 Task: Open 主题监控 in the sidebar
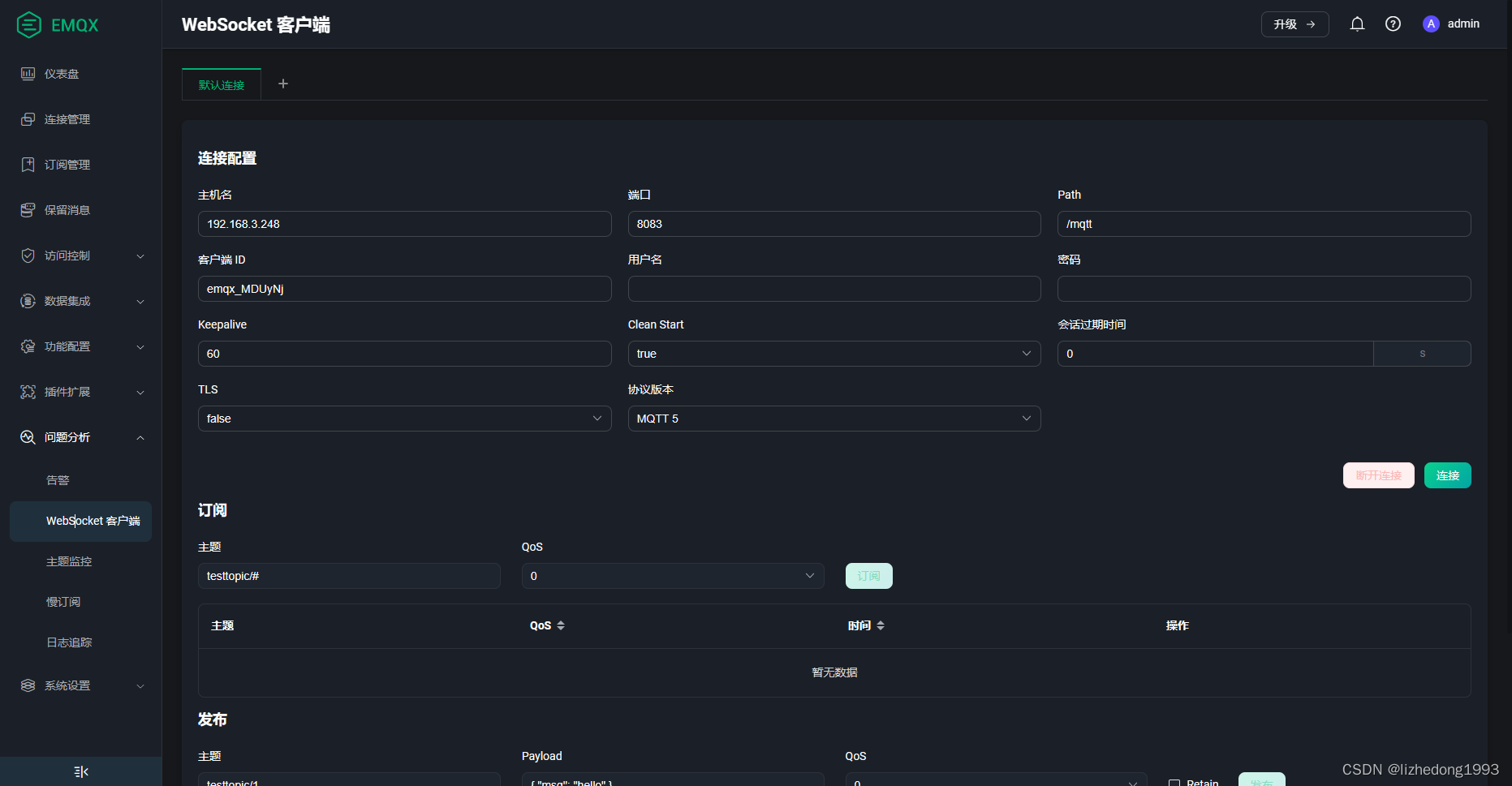[x=69, y=561]
